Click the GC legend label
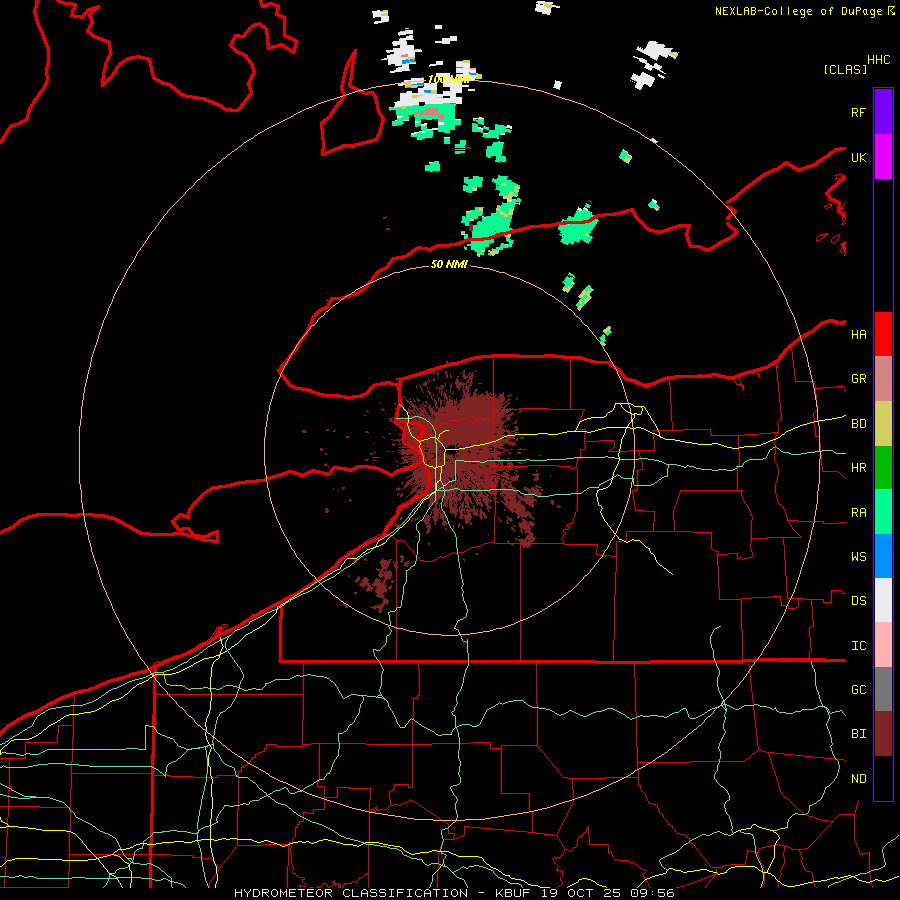 point(858,690)
